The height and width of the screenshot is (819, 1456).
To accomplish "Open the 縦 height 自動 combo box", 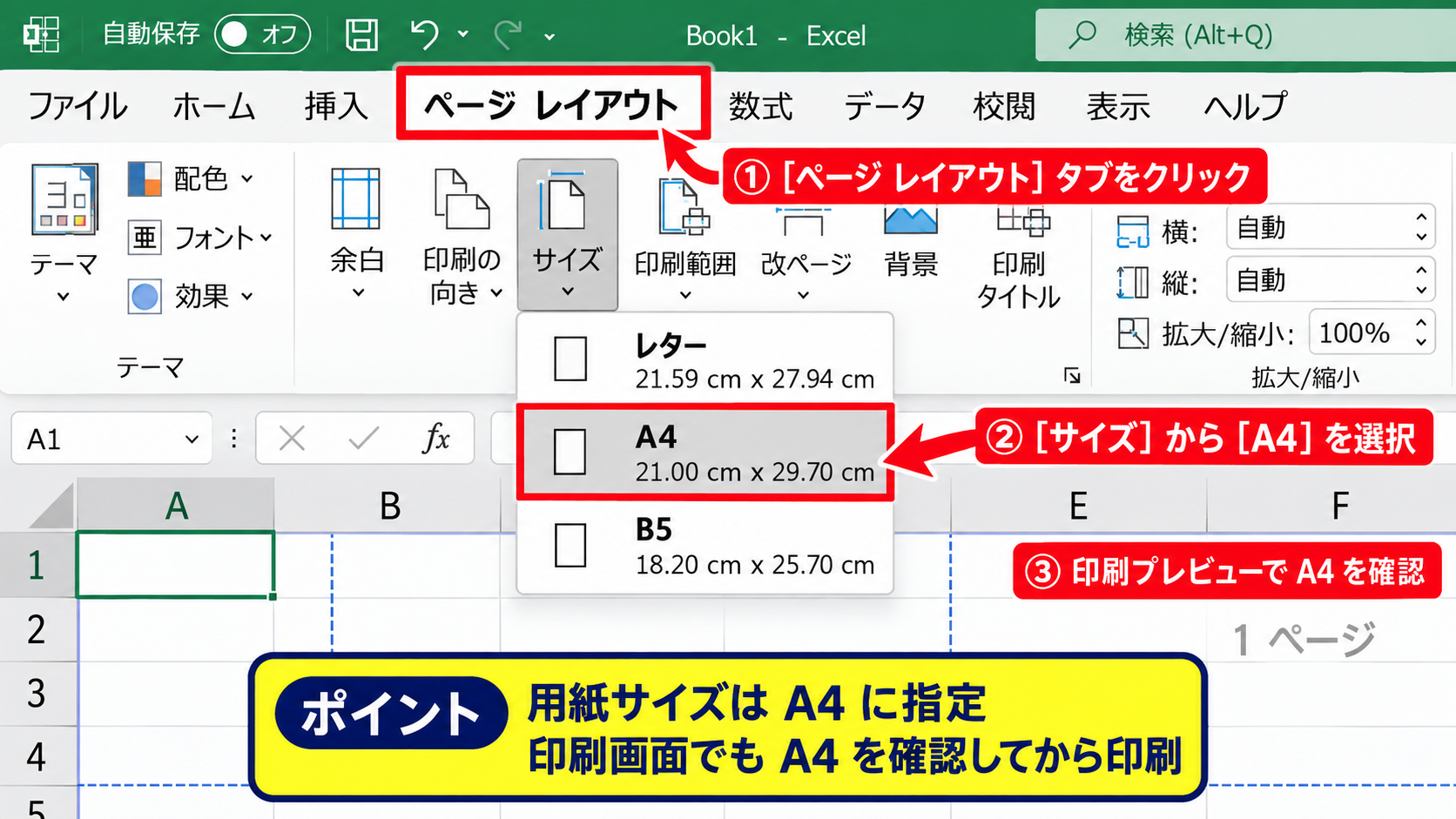I will [x=1331, y=280].
